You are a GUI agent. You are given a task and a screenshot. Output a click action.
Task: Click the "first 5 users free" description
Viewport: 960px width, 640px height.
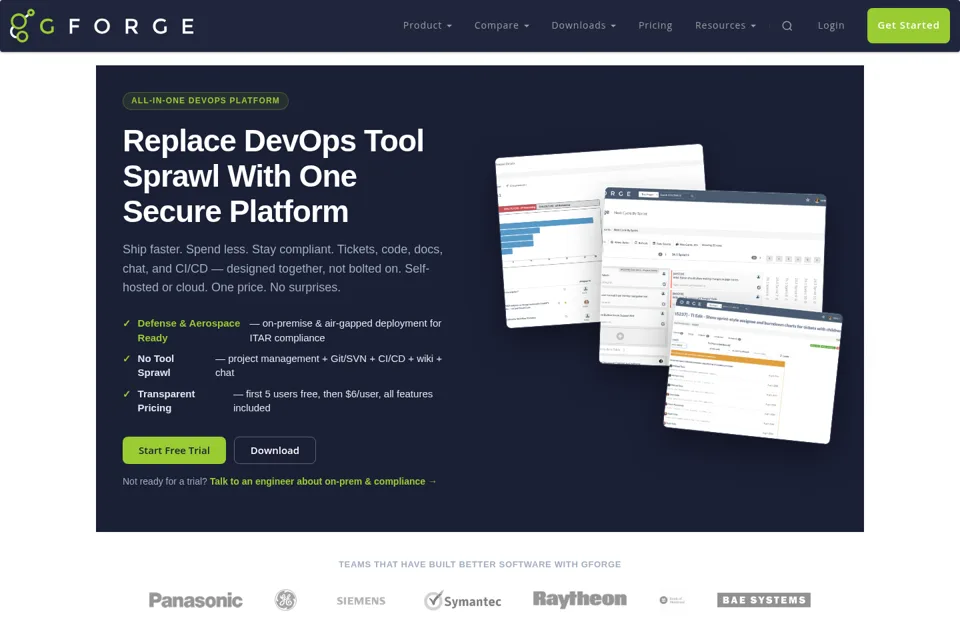click(x=333, y=401)
